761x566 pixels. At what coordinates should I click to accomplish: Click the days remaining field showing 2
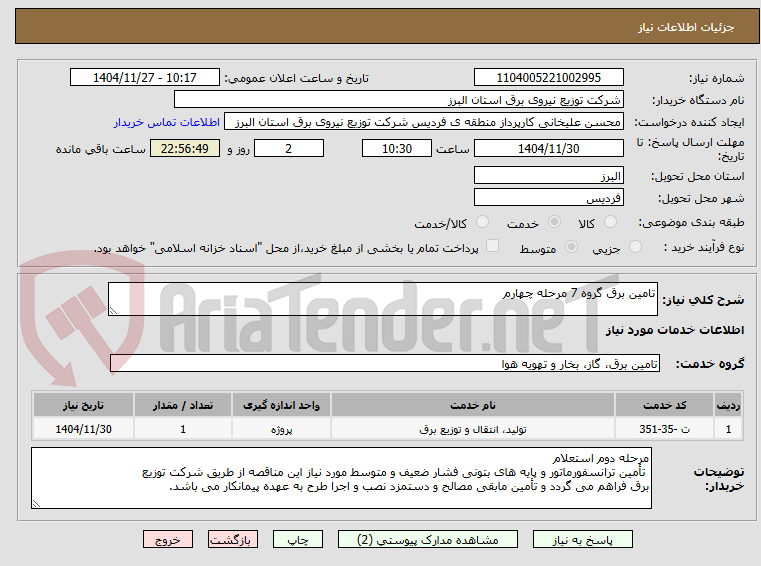click(289, 149)
